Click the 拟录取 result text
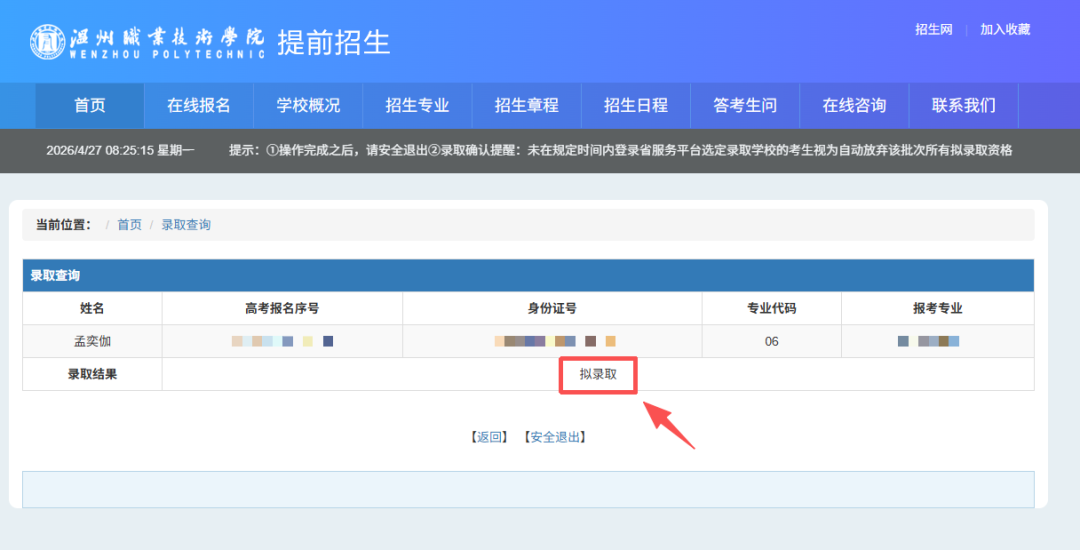 pyautogui.click(x=598, y=375)
